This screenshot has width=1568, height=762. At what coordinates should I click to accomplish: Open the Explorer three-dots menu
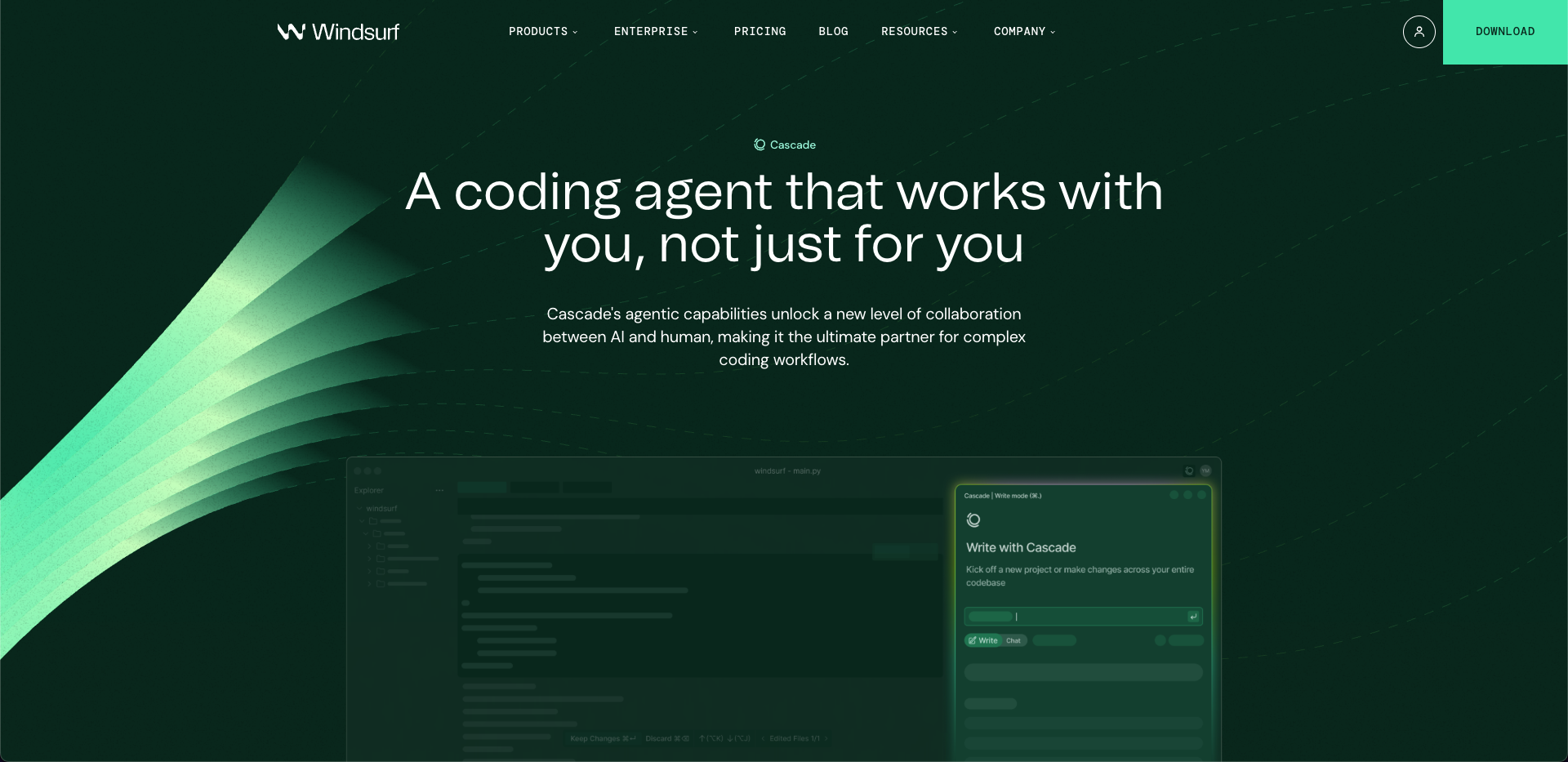(x=439, y=491)
